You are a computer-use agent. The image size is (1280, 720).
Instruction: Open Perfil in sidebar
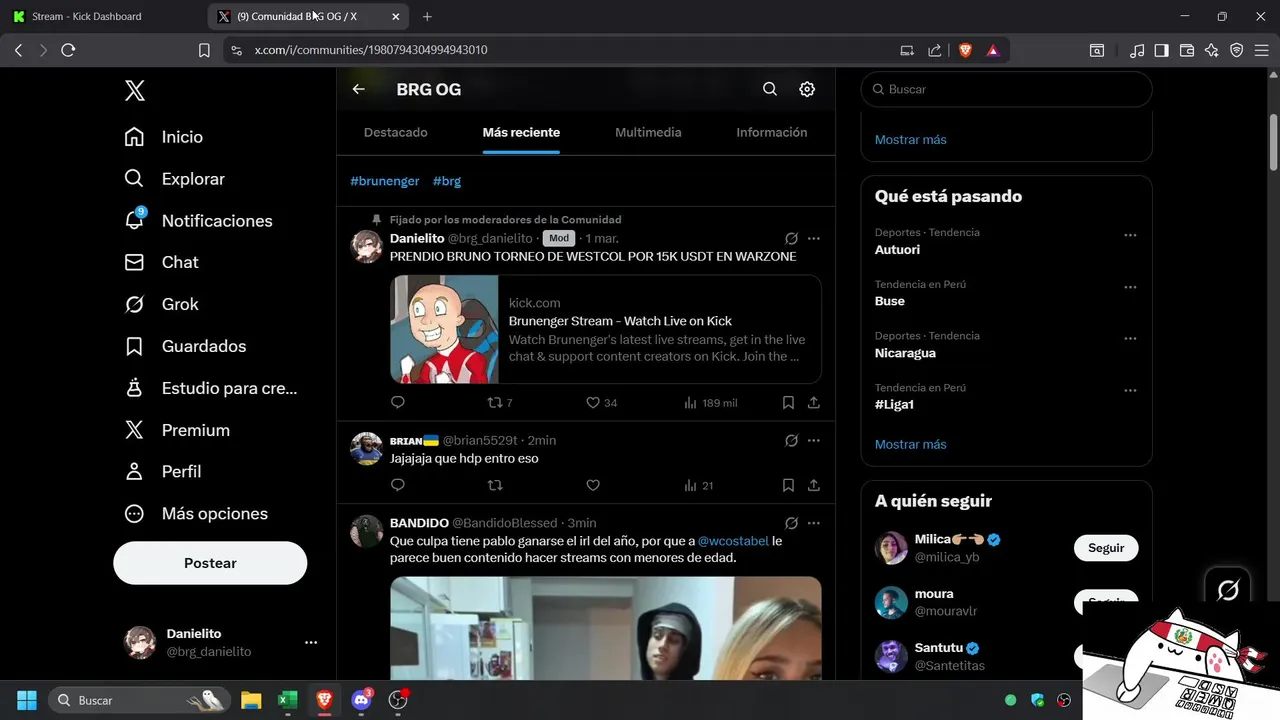point(162,471)
